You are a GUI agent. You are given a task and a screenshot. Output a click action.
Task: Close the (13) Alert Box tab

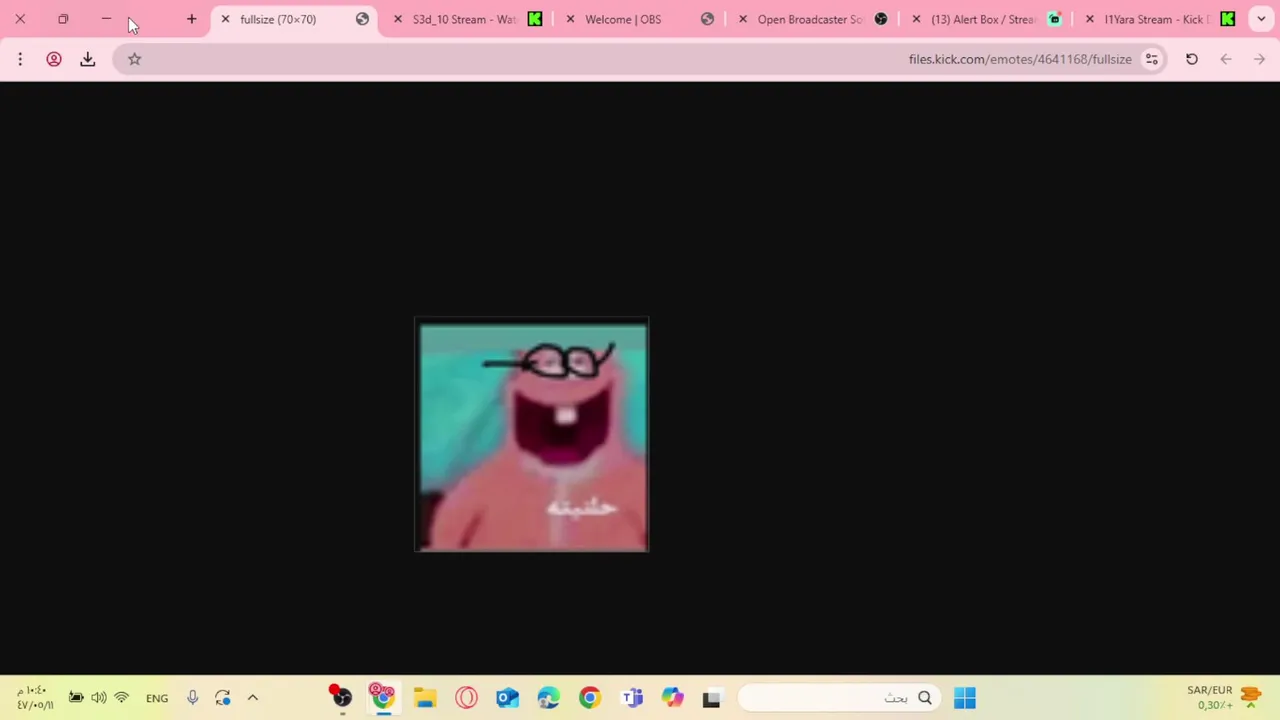[x=916, y=19]
